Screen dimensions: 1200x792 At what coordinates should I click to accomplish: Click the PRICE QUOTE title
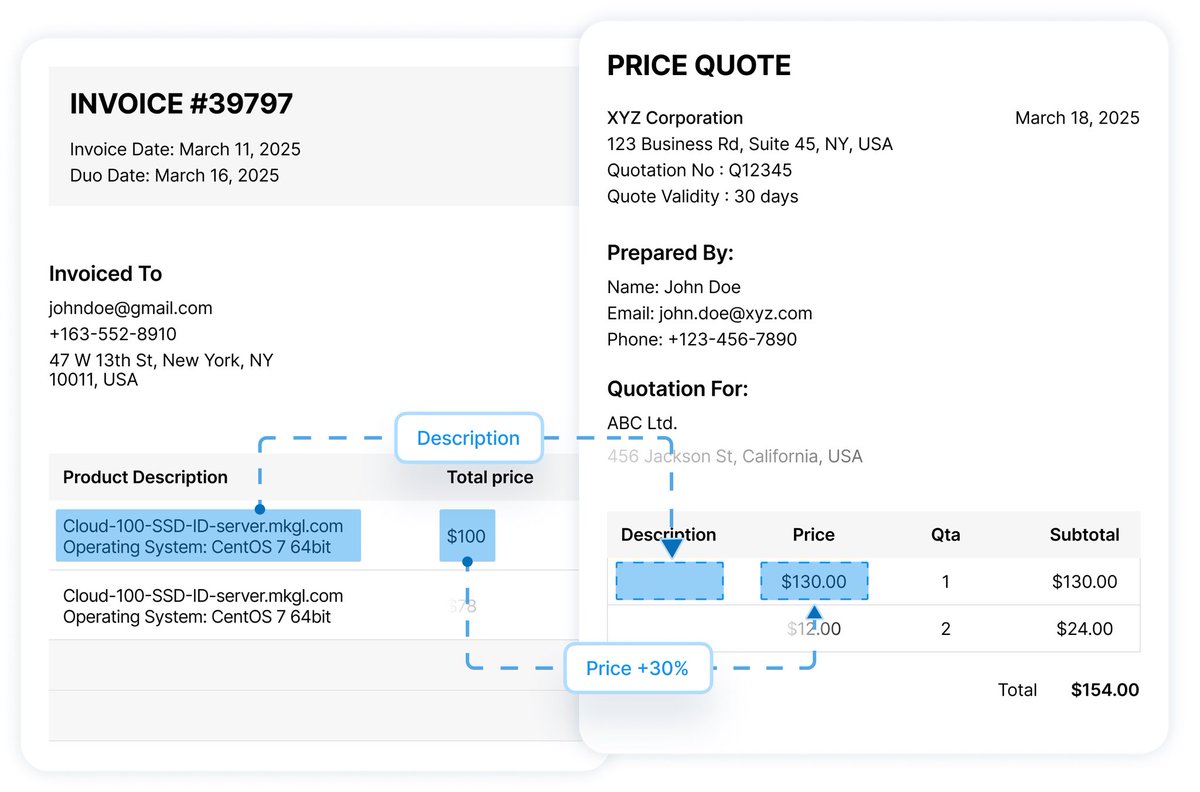(699, 66)
